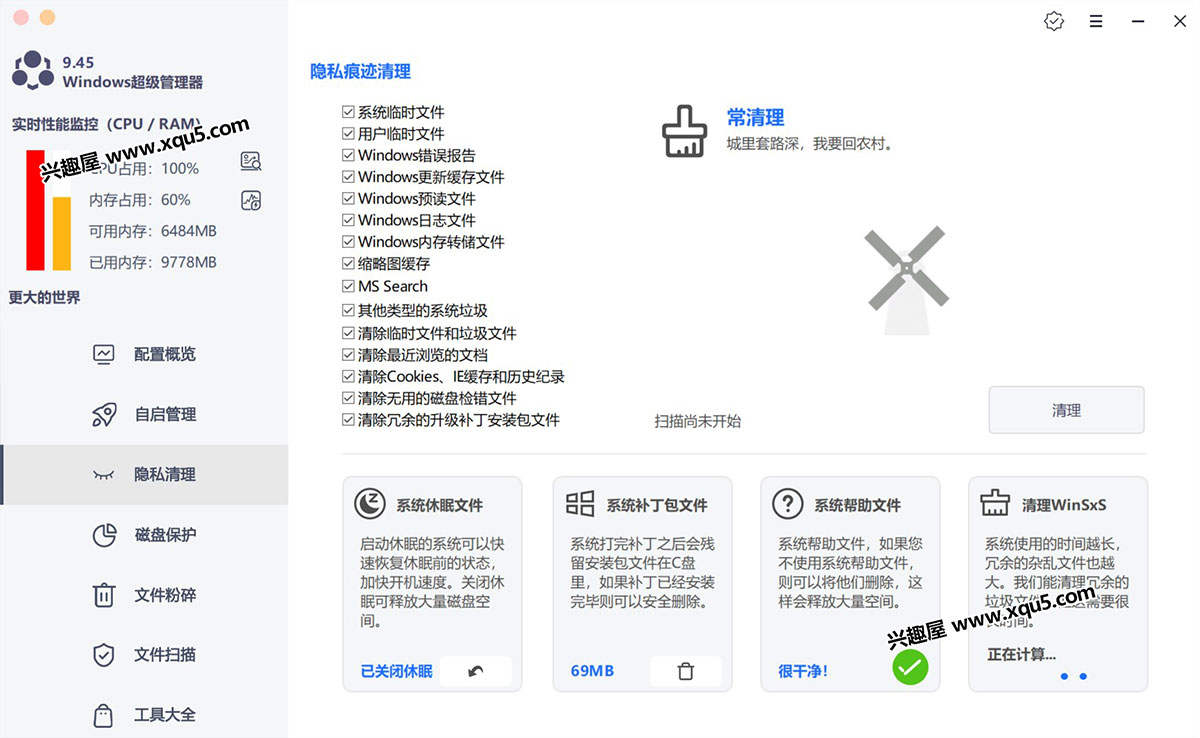The image size is (1200, 738).
Task: Click the shield icon for 文件扫描
Action: pyautogui.click(x=104, y=655)
